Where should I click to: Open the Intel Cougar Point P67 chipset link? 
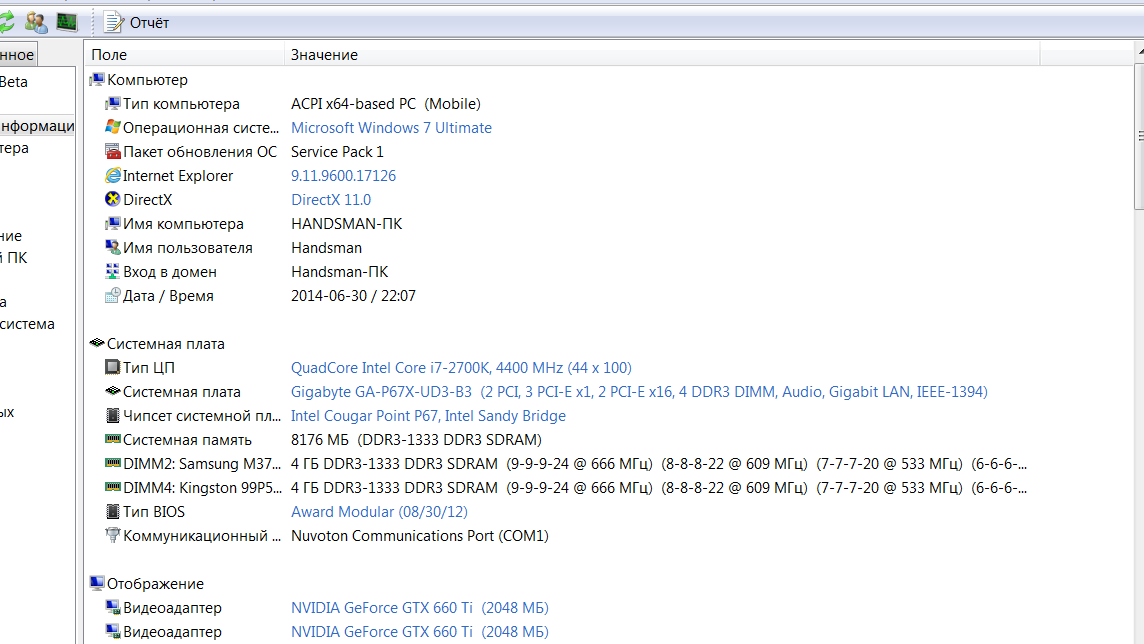coord(428,416)
